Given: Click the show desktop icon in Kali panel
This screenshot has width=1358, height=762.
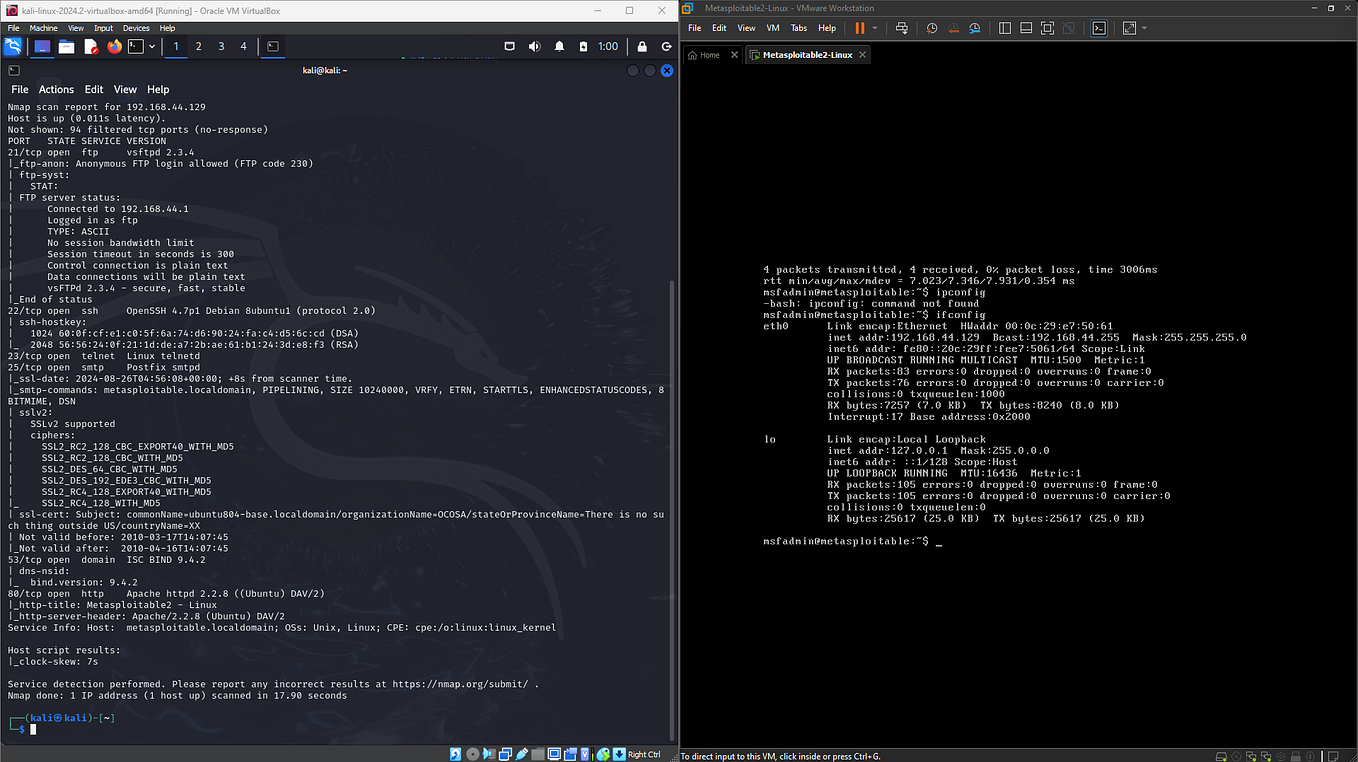Looking at the screenshot, I should pos(42,46).
